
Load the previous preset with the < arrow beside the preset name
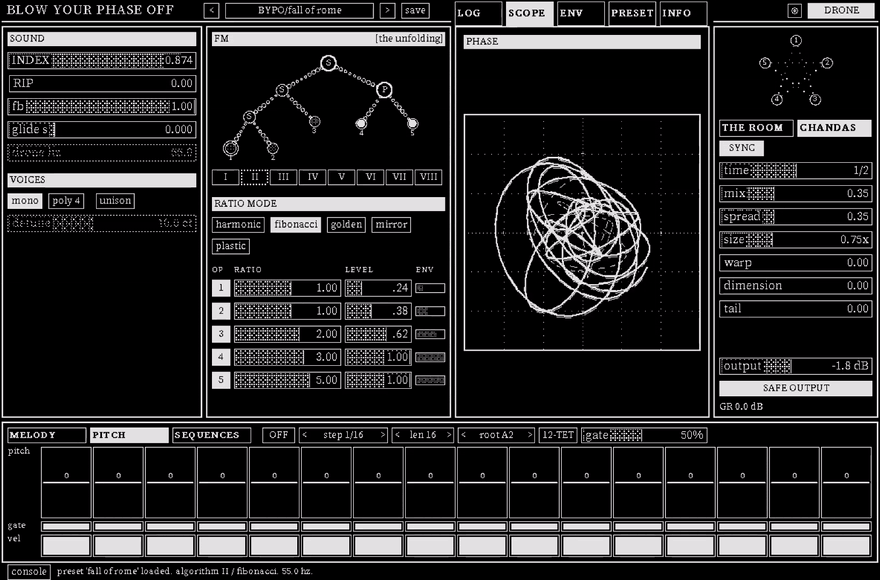(211, 11)
